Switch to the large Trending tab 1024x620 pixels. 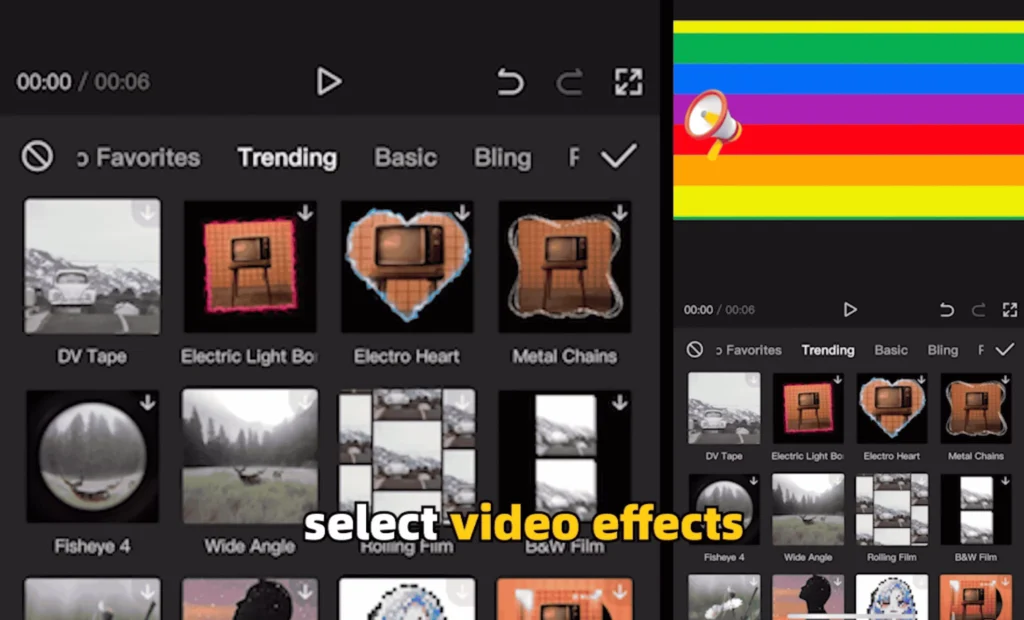pos(287,157)
